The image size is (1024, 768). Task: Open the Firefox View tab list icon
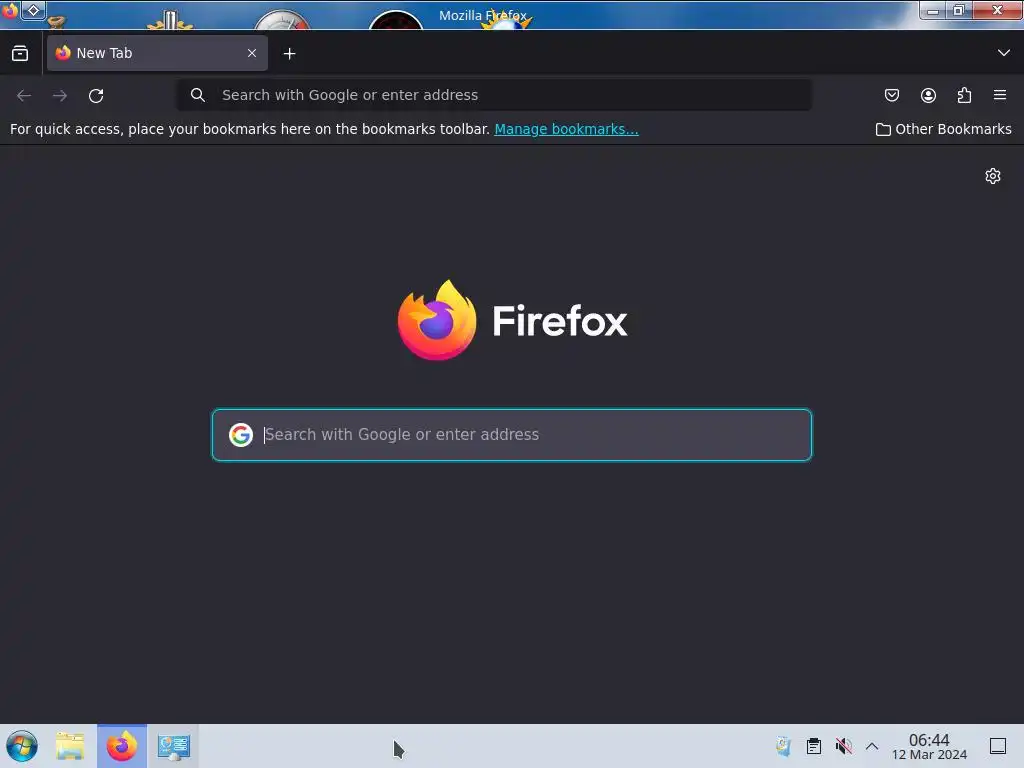(x=20, y=54)
